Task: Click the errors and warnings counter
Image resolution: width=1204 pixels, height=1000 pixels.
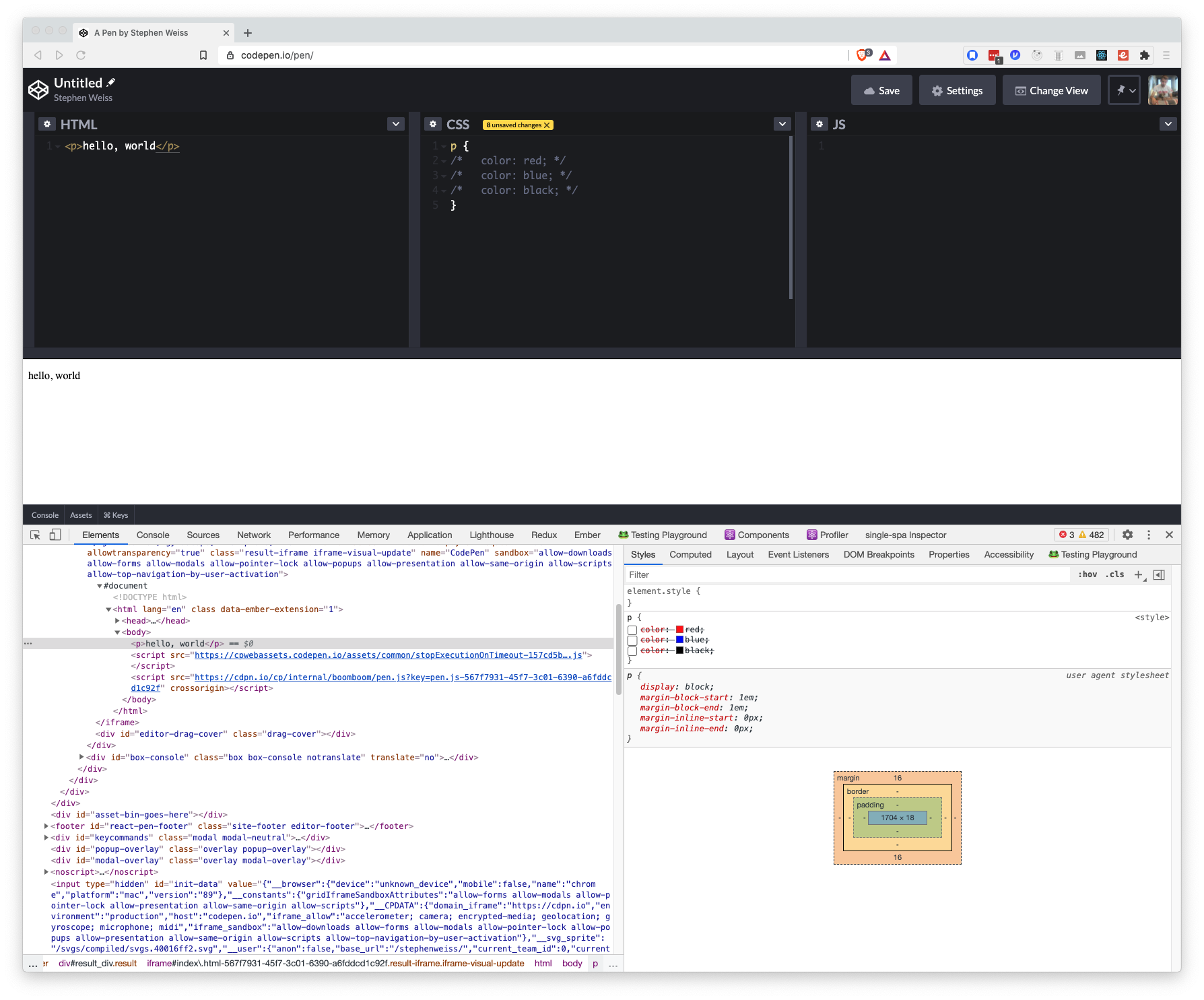Action: click(1081, 535)
